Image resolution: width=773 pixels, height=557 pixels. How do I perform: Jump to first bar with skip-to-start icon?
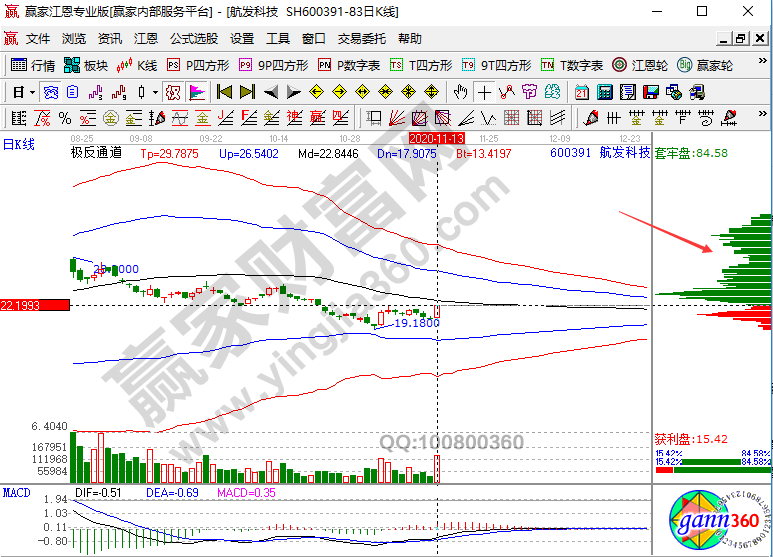tap(224, 92)
